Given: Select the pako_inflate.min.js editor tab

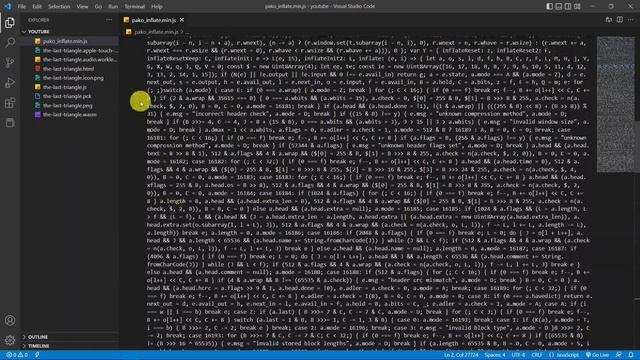Looking at the screenshot, I should pyautogui.click(x=153, y=20).
